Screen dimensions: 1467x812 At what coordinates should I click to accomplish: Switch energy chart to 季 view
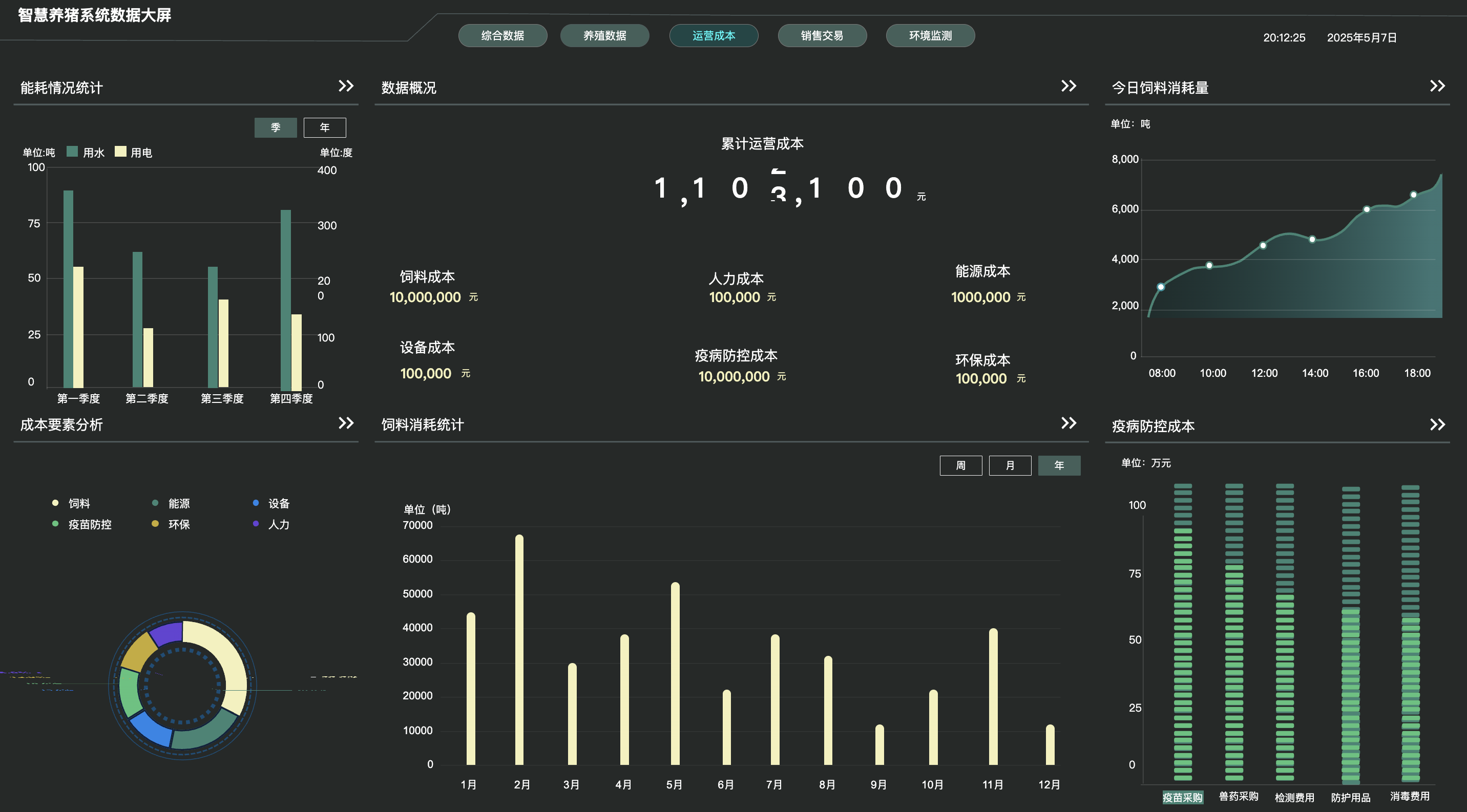pyautogui.click(x=276, y=127)
